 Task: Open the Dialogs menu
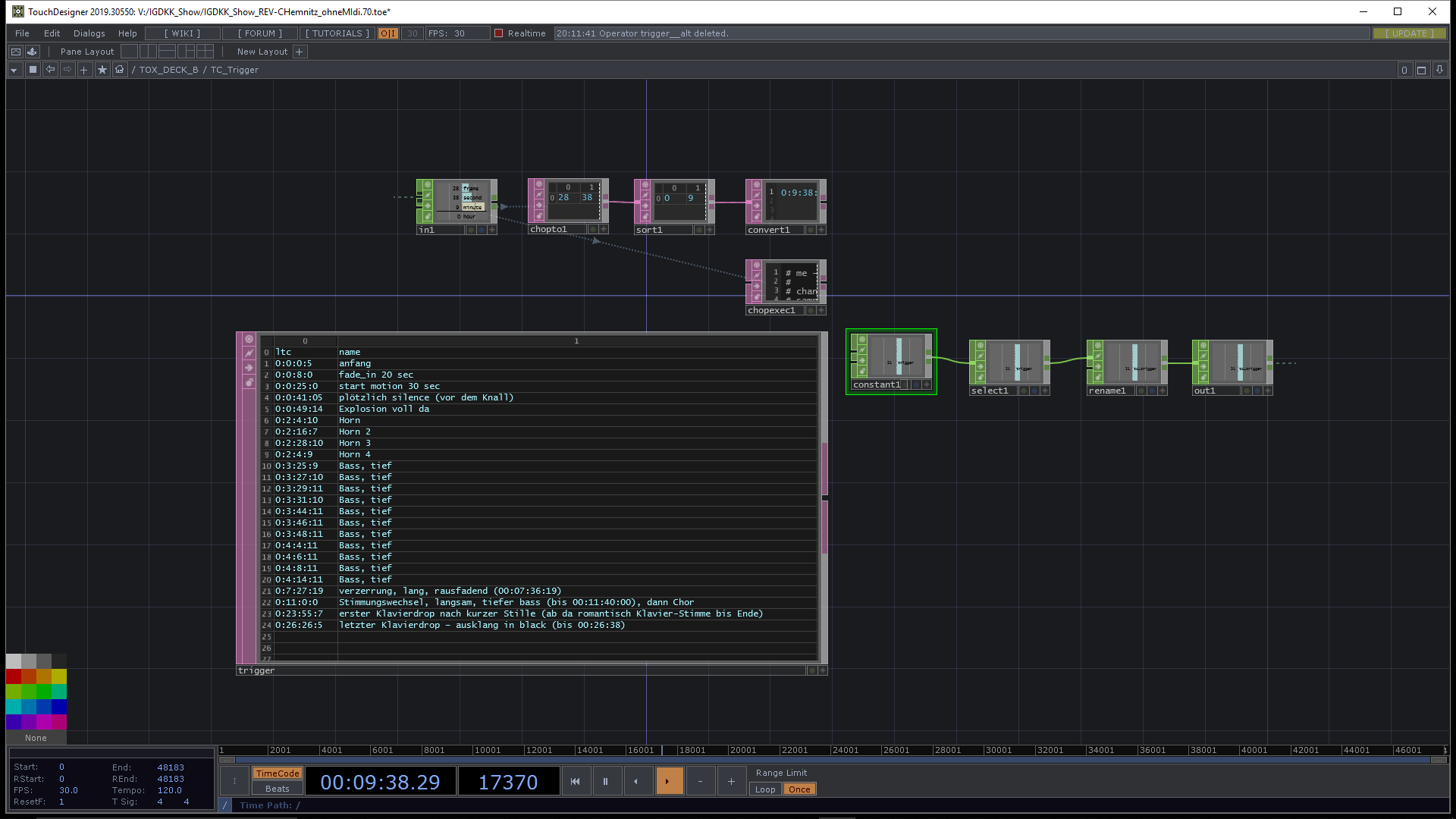[x=89, y=33]
